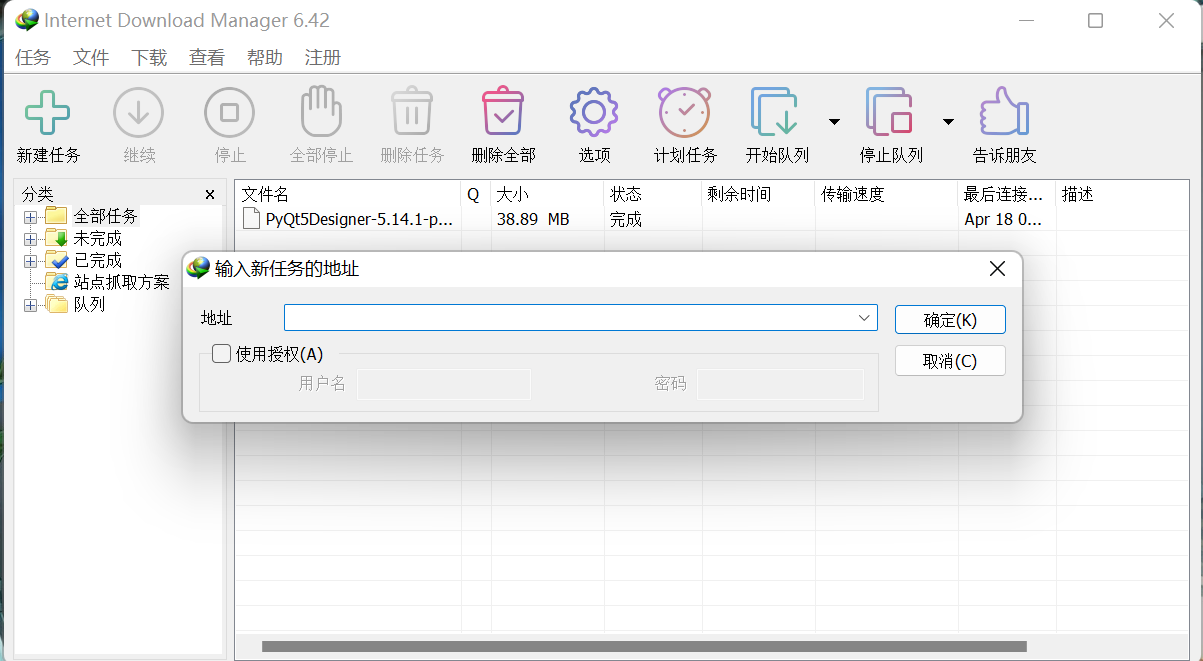Click the disabled 用户名 input field
Image resolution: width=1203 pixels, height=661 pixels.
pos(444,384)
